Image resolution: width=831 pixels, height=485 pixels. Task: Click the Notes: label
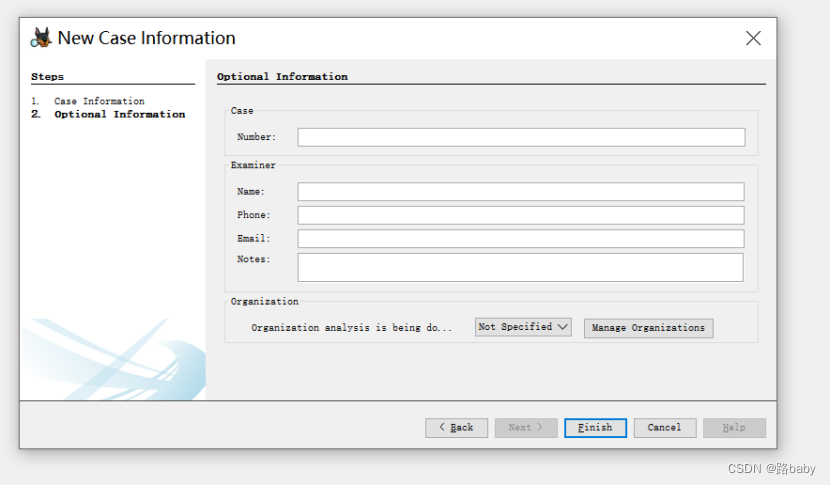[x=253, y=259]
